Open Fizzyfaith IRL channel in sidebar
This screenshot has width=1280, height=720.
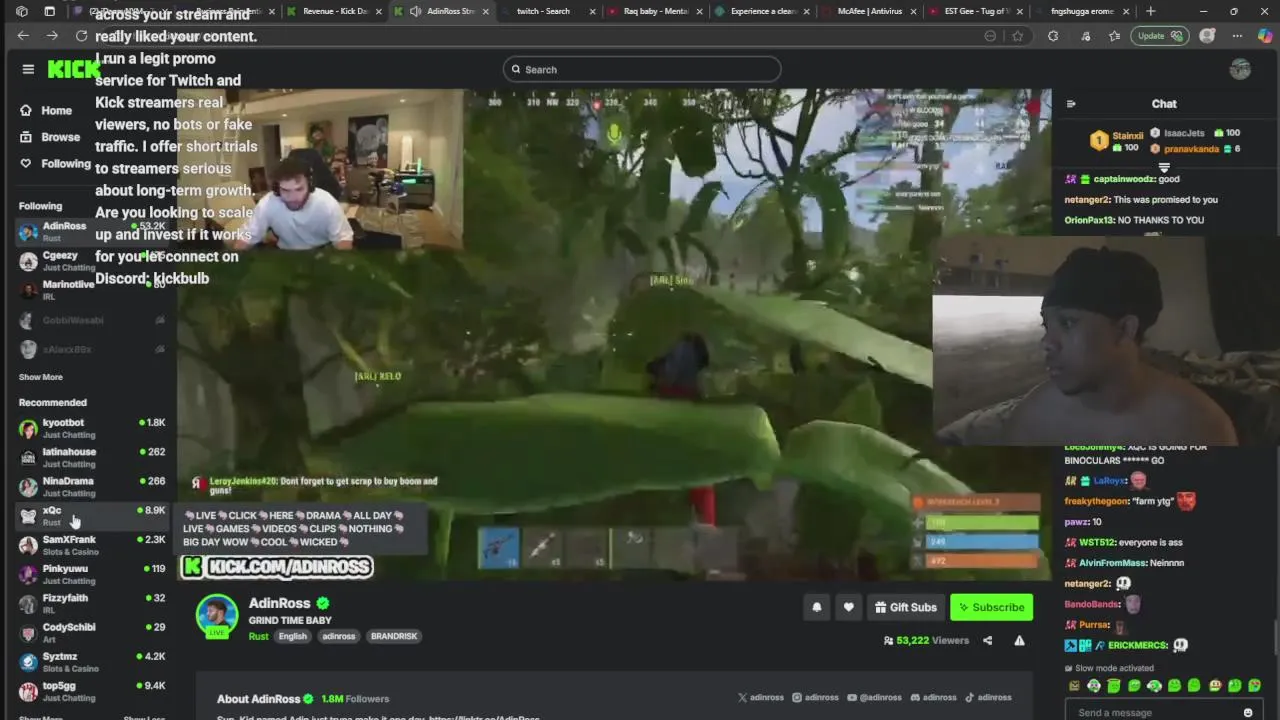pyautogui.click(x=92, y=603)
